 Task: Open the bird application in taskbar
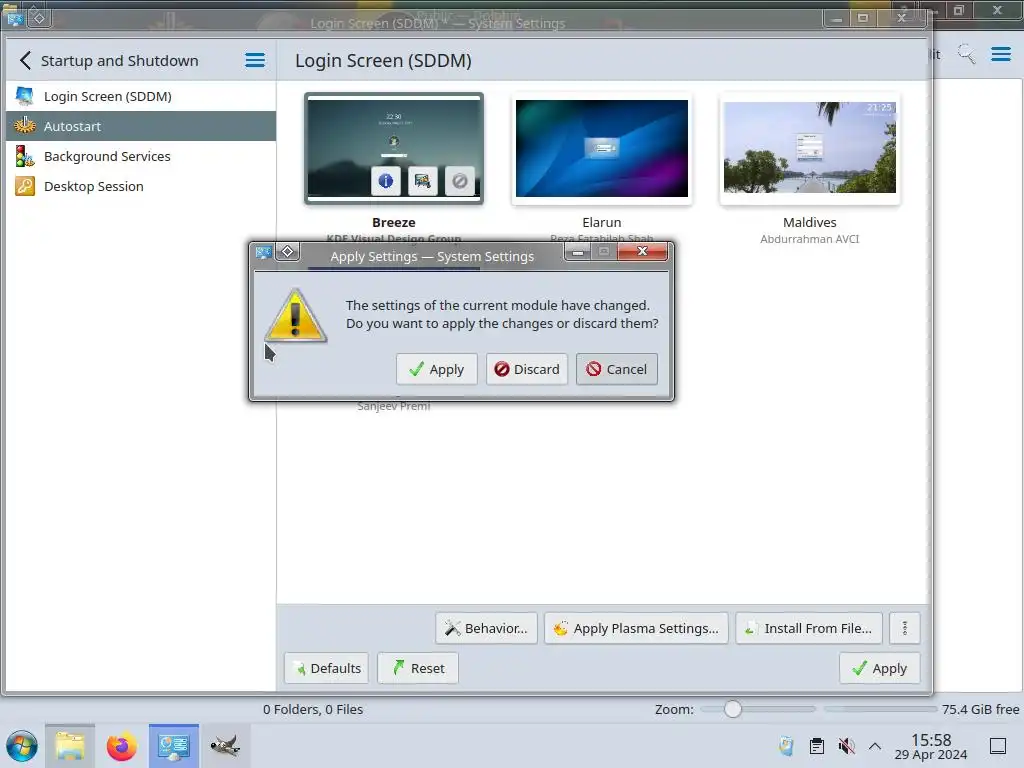[225, 746]
